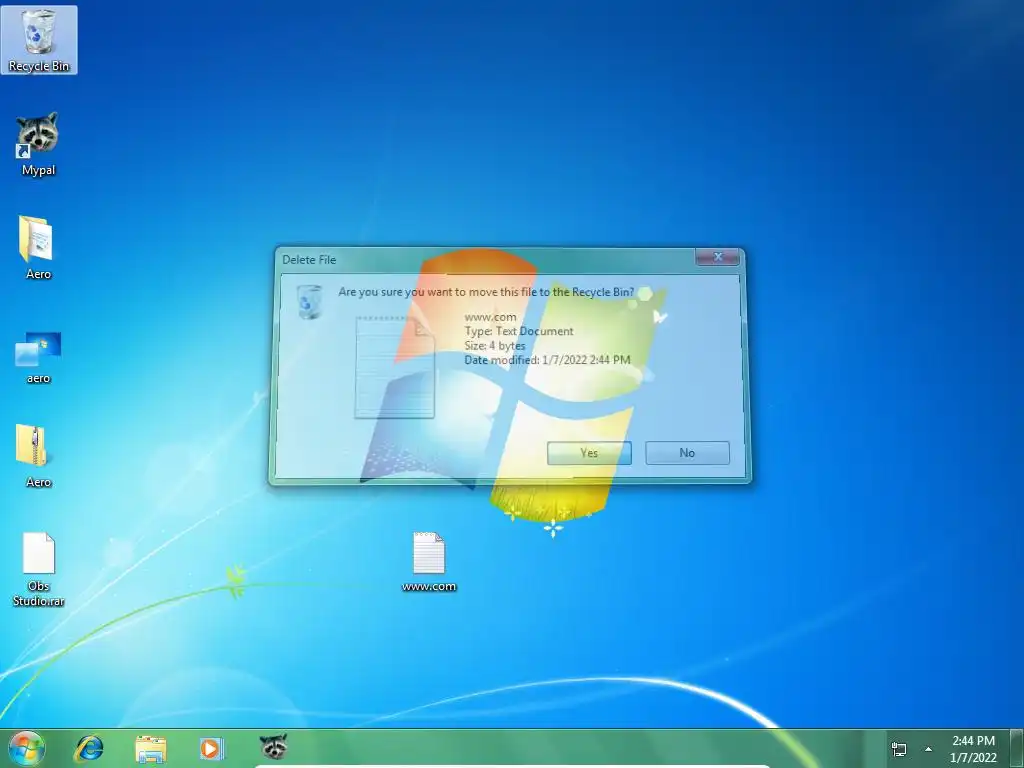Select the lowercase aero theme file icon

[x=38, y=358]
